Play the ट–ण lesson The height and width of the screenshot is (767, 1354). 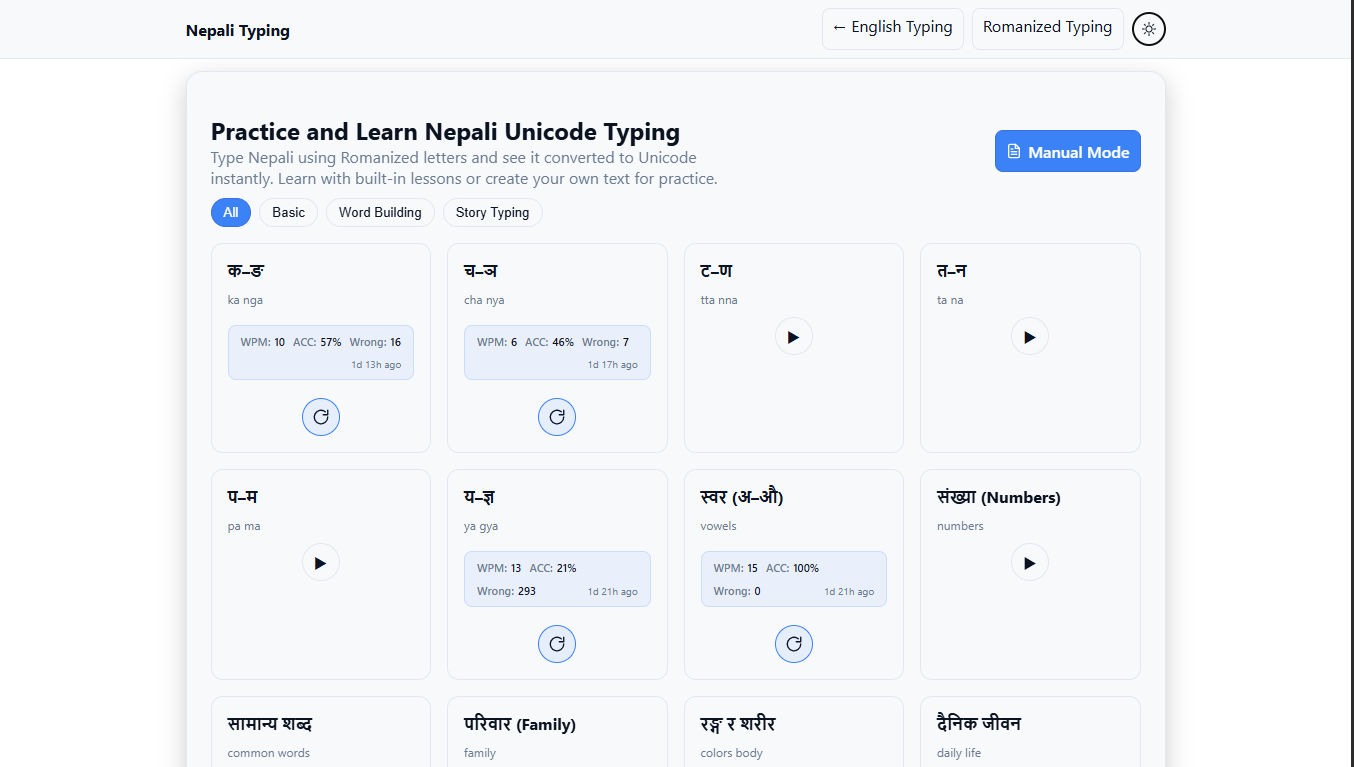pos(793,336)
